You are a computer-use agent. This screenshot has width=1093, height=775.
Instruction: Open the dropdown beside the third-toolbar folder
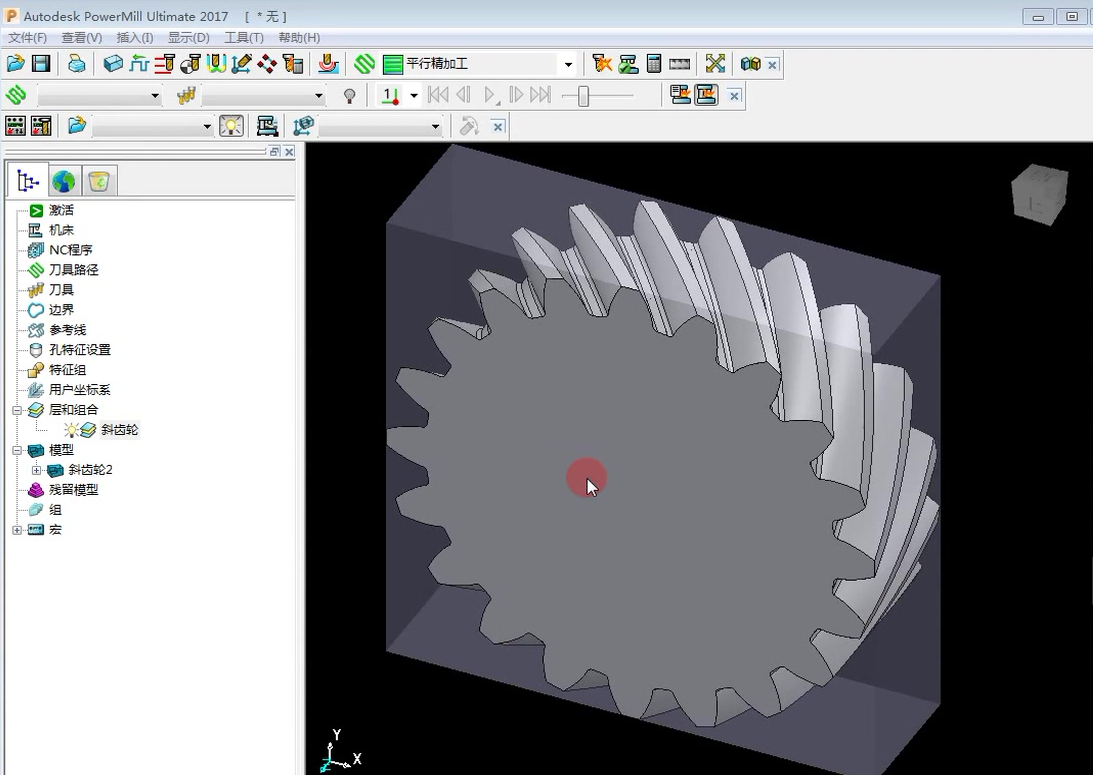click(207, 126)
